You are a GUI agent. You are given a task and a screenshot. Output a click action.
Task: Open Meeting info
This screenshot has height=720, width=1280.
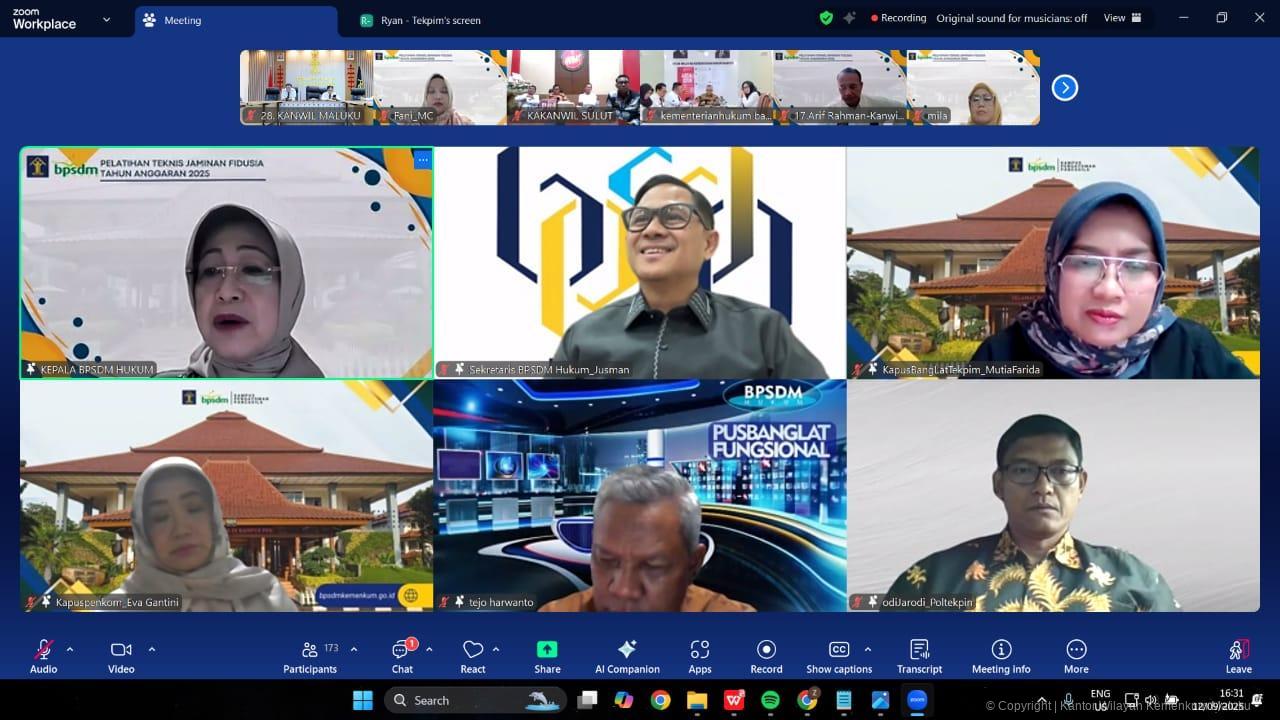[x=1001, y=655]
